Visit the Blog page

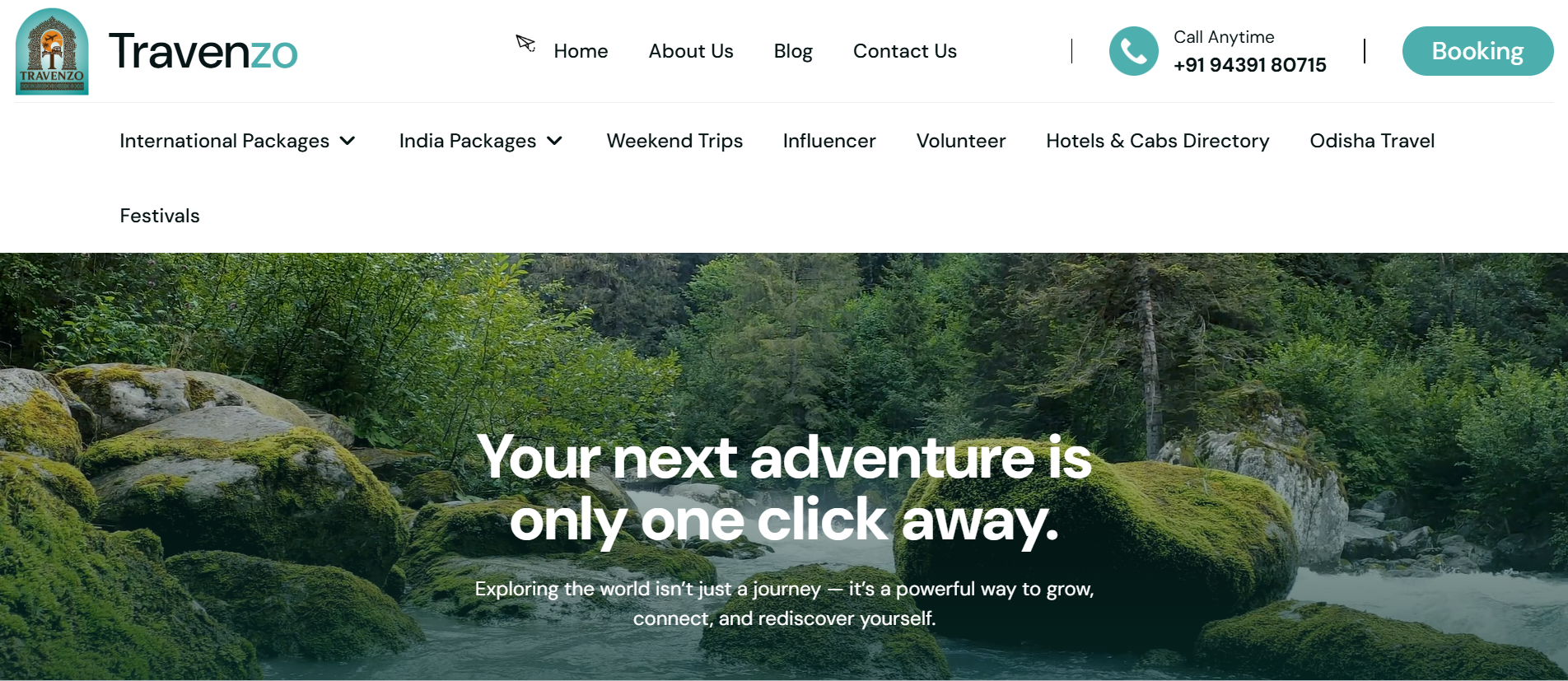[793, 51]
